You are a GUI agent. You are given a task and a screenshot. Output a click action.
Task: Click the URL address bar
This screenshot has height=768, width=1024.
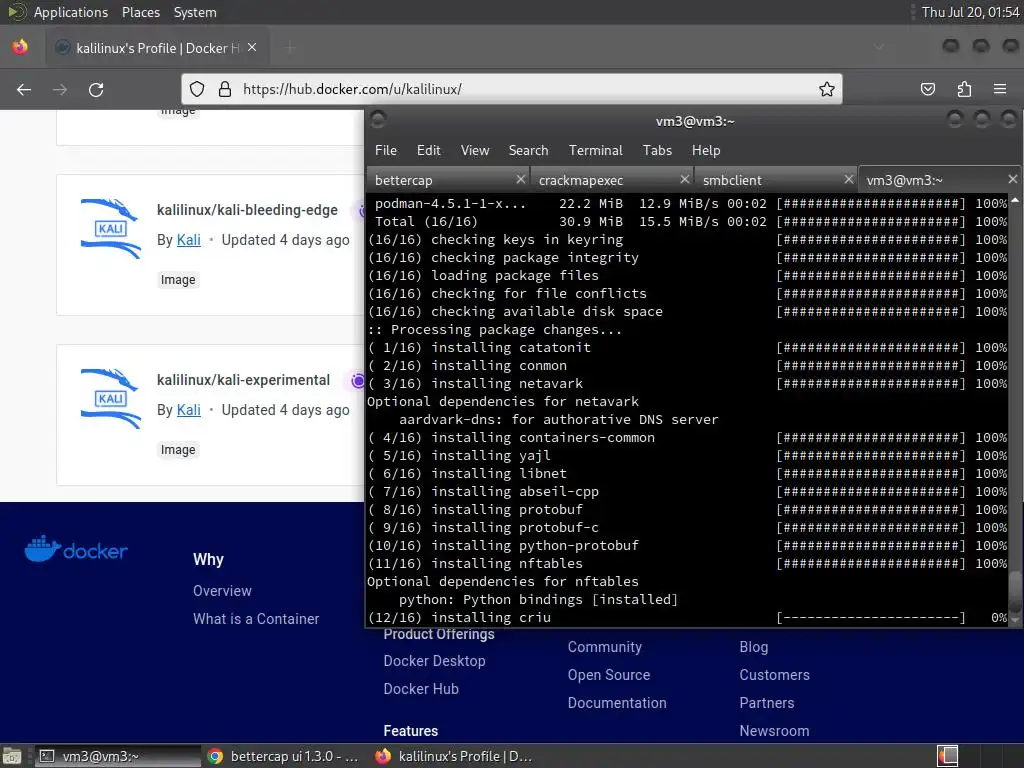[x=511, y=89]
